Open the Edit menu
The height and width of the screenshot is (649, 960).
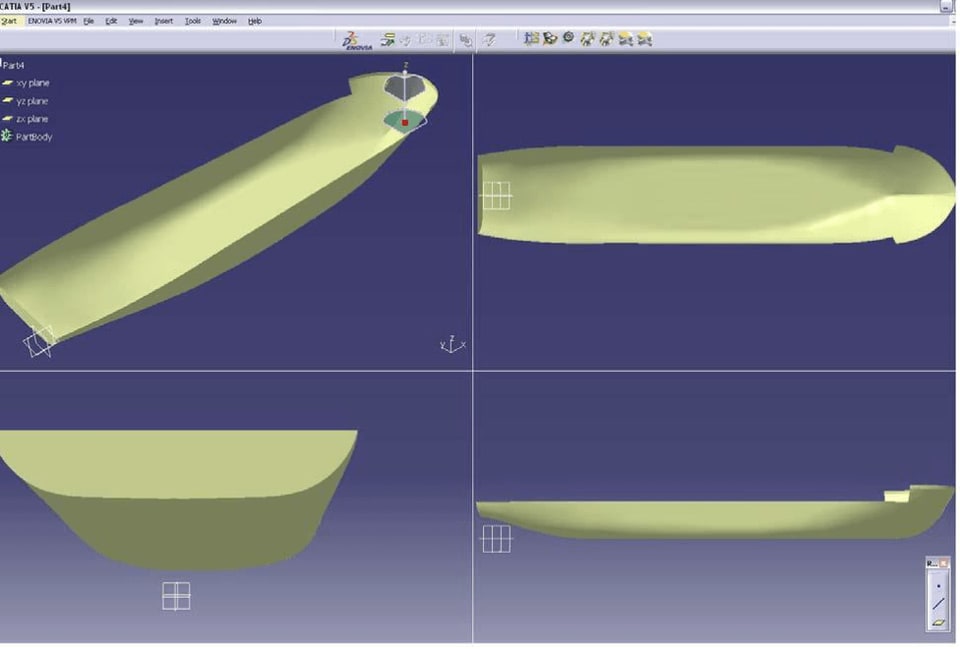click(111, 21)
